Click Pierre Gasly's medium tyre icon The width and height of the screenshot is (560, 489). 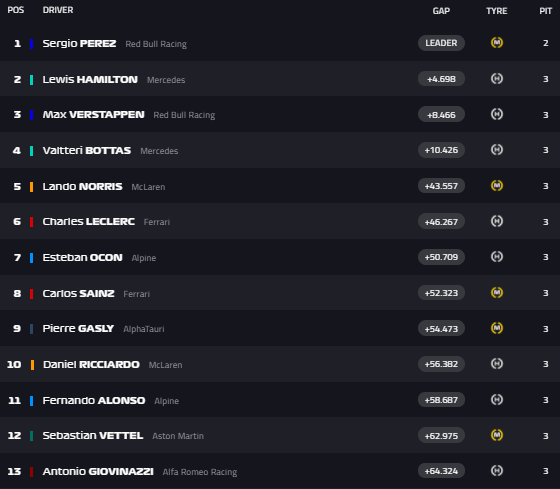point(497,328)
